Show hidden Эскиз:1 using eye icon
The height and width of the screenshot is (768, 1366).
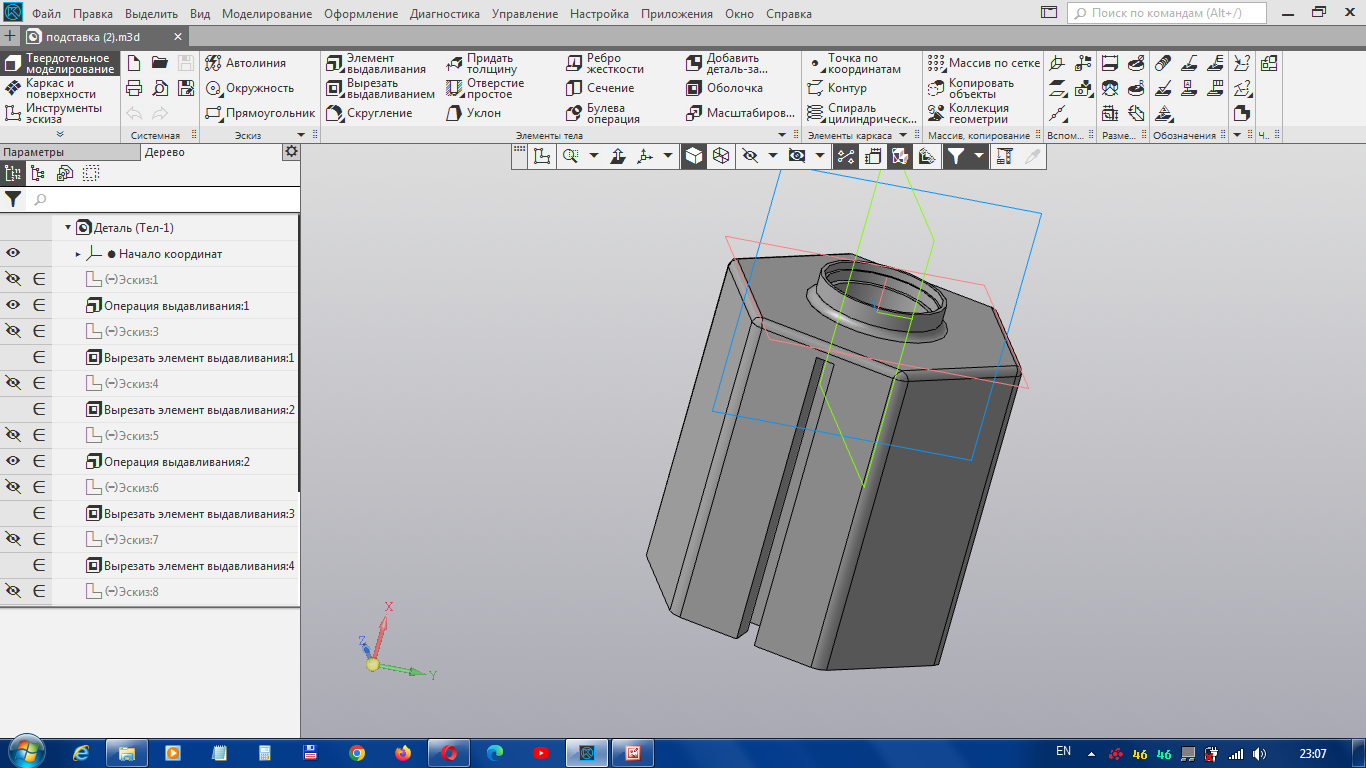tap(13, 280)
